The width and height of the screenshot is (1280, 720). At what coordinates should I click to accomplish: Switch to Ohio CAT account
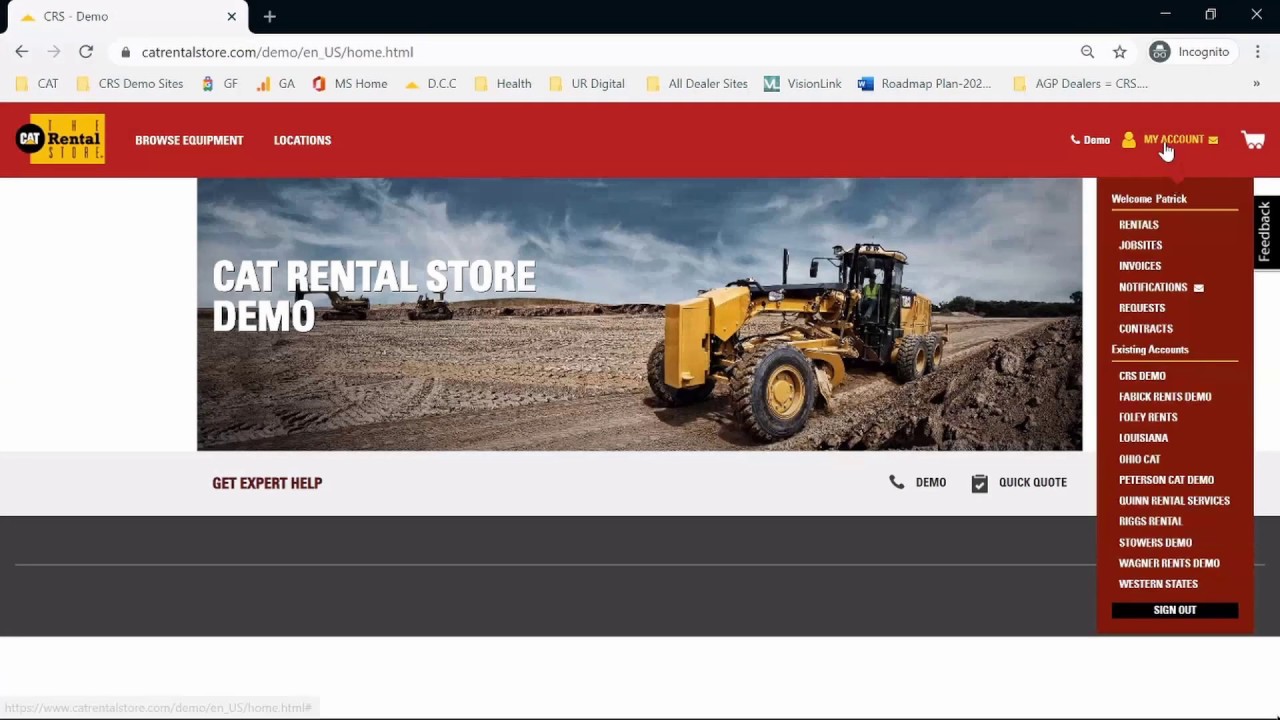[x=1140, y=459]
